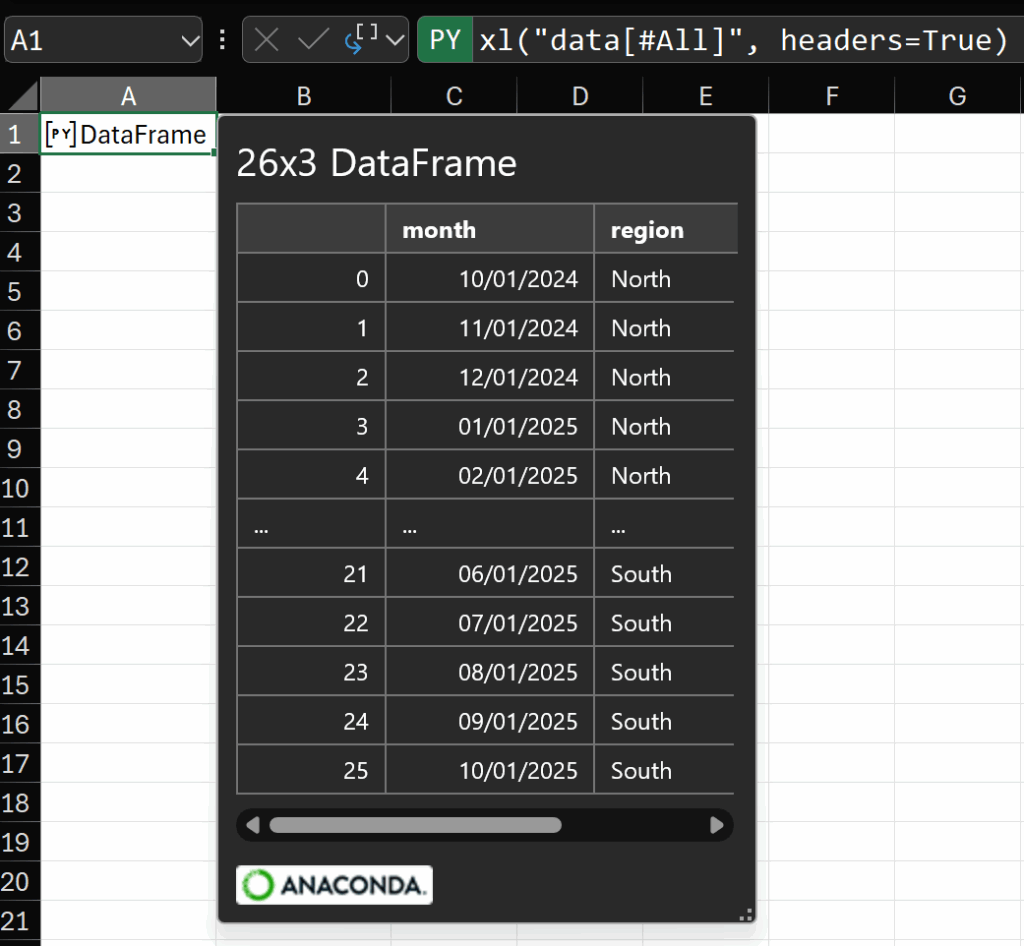Select the row 20 header

coord(15,881)
